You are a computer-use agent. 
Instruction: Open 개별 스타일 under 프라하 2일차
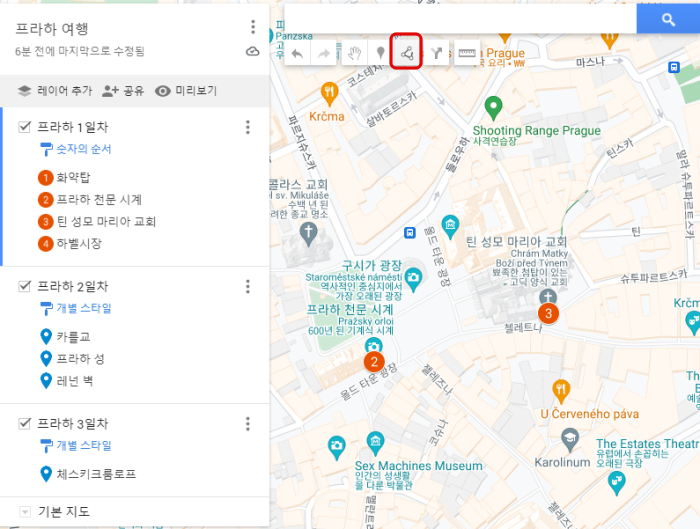[75, 308]
